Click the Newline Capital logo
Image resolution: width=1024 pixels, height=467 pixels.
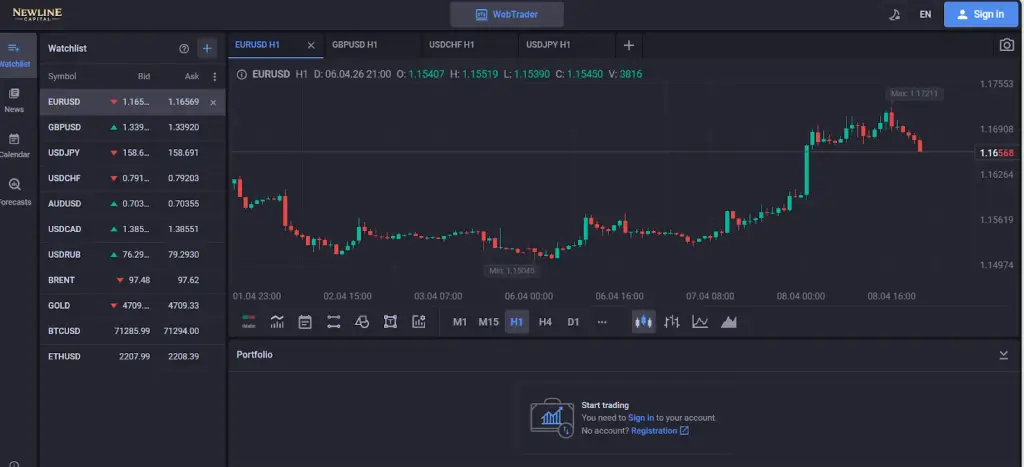(x=37, y=14)
